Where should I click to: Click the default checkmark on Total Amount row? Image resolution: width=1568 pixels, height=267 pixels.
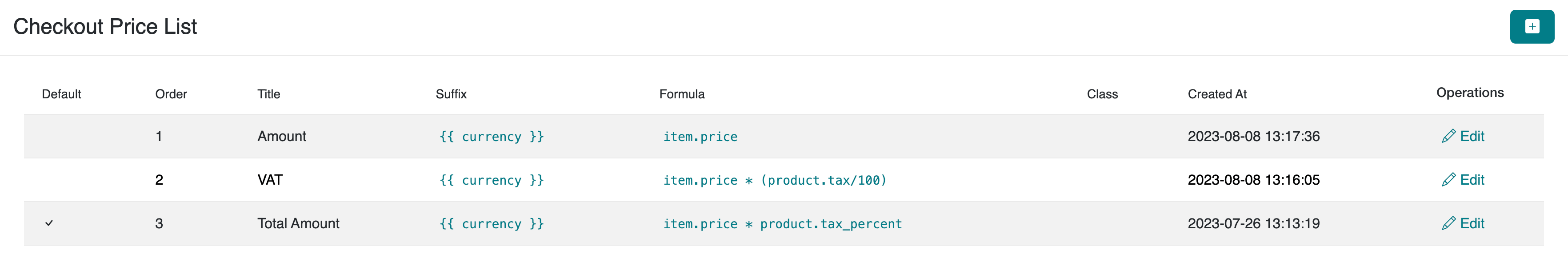49,224
